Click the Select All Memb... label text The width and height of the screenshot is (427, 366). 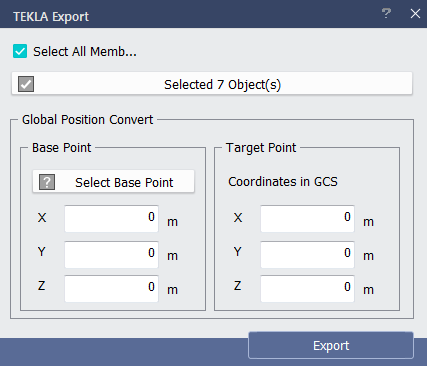click(85, 52)
